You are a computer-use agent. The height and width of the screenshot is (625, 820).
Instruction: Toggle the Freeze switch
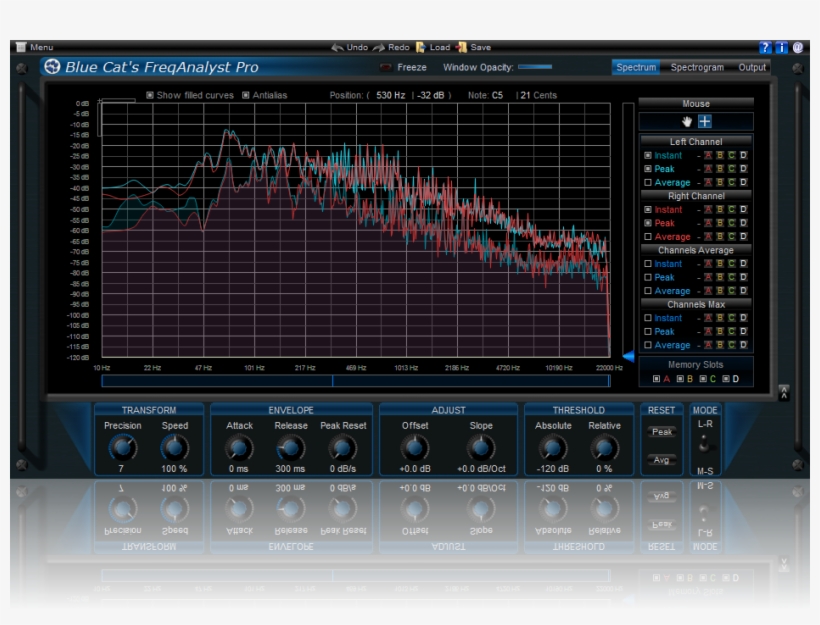tap(386, 67)
